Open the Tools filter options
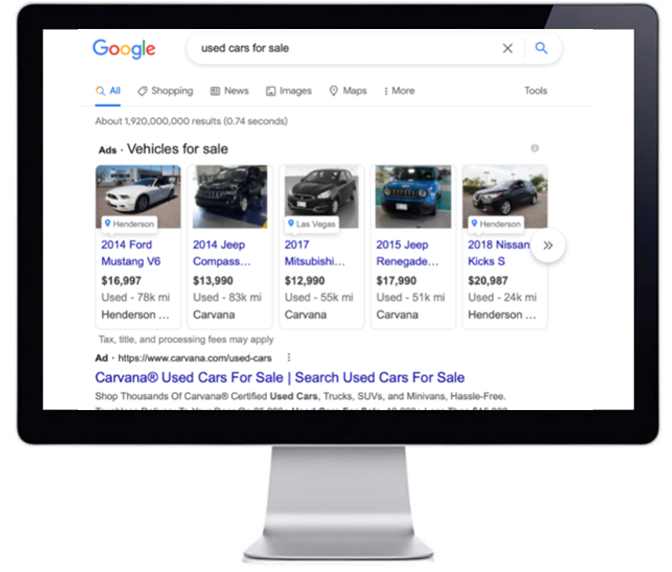This screenshot has width=672, height=572. coord(536,91)
